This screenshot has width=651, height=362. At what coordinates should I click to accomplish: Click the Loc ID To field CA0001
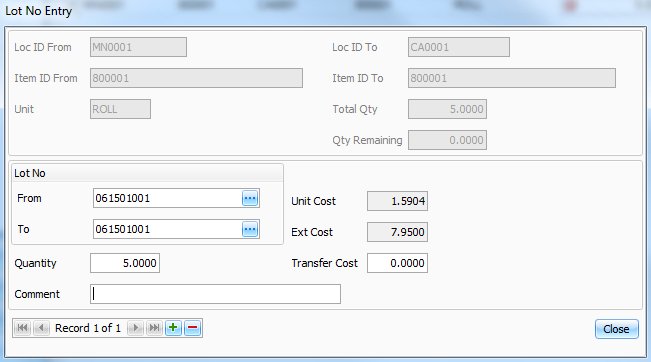point(459,47)
